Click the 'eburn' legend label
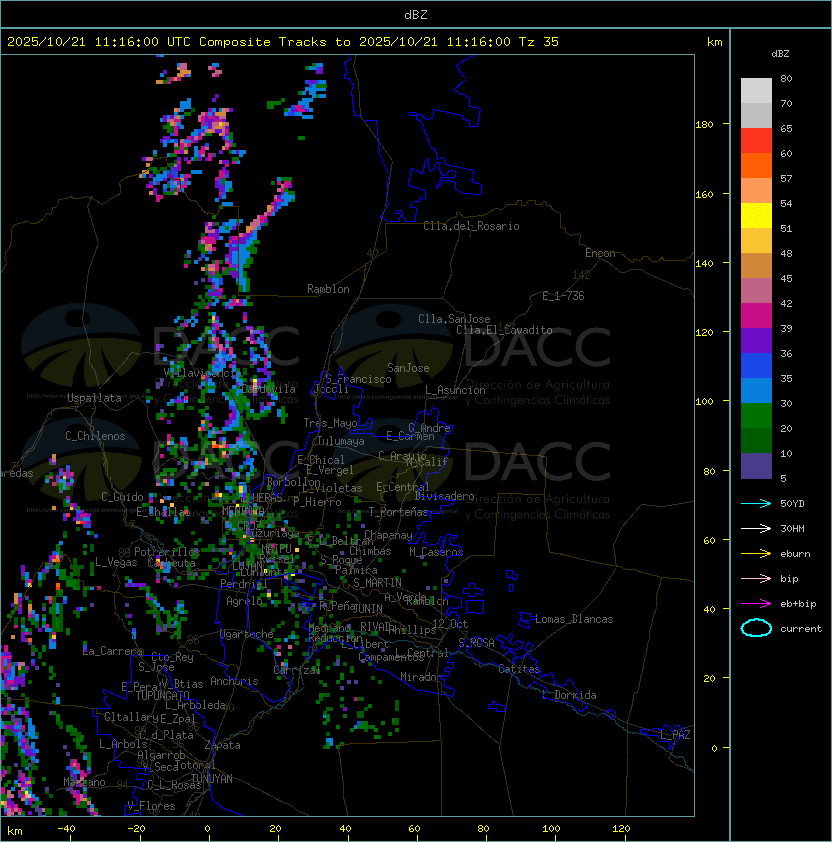Viewport: 832px width, 842px height. coord(795,554)
